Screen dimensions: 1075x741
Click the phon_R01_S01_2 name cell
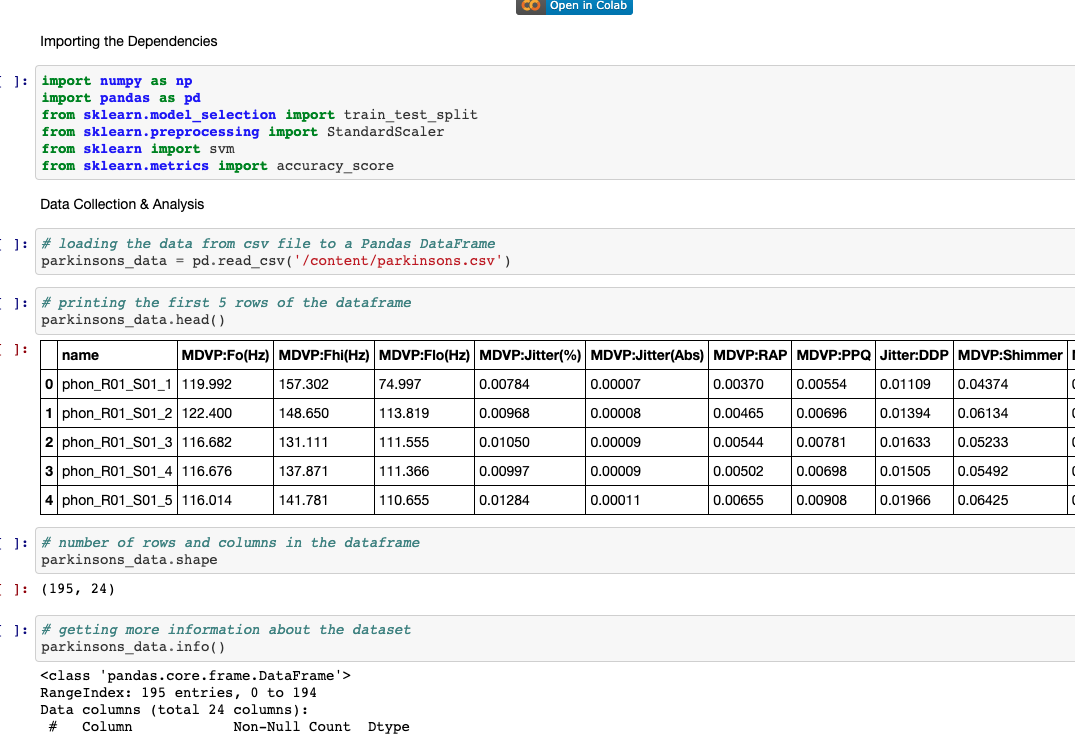coord(117,413)
